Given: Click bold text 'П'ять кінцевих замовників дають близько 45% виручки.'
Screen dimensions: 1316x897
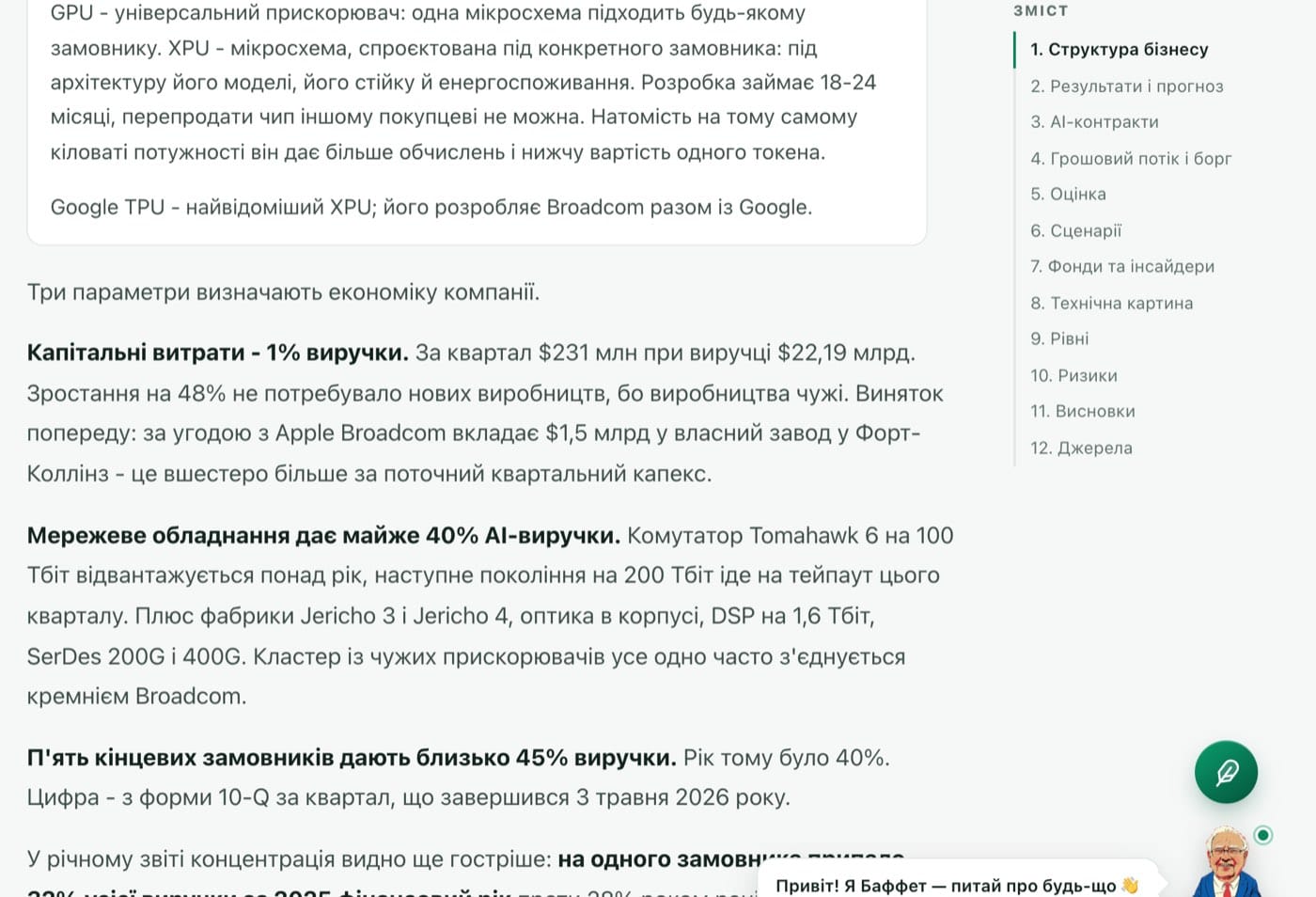Looking at the screenshot, I should [x=352, y=758].
